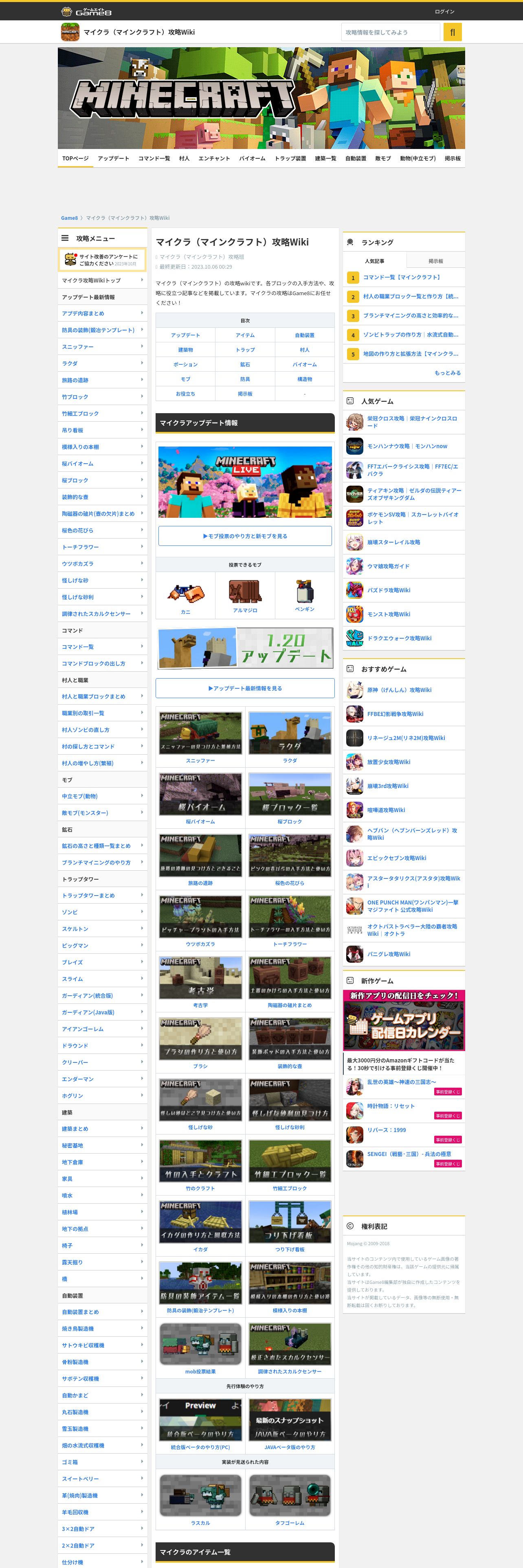Open the 攻略メニュー hamburger icon
Viewport: 523px width, 1568px height.
pyautogui.click(x=64, y=238)
